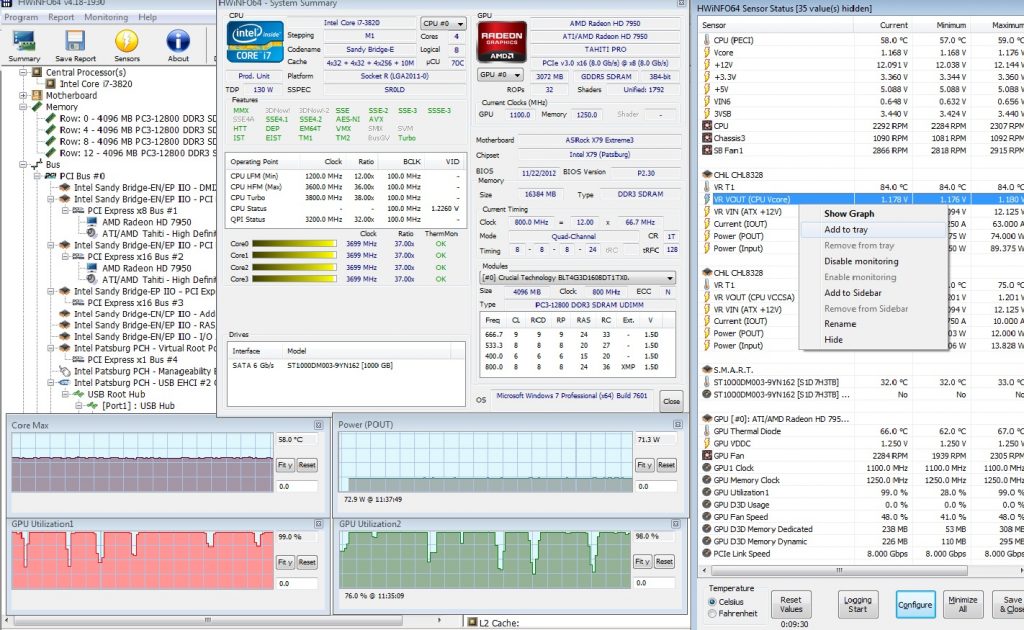Click the CPU fan sensor icon
The image size is (1024, 630).
pos(707,126)
